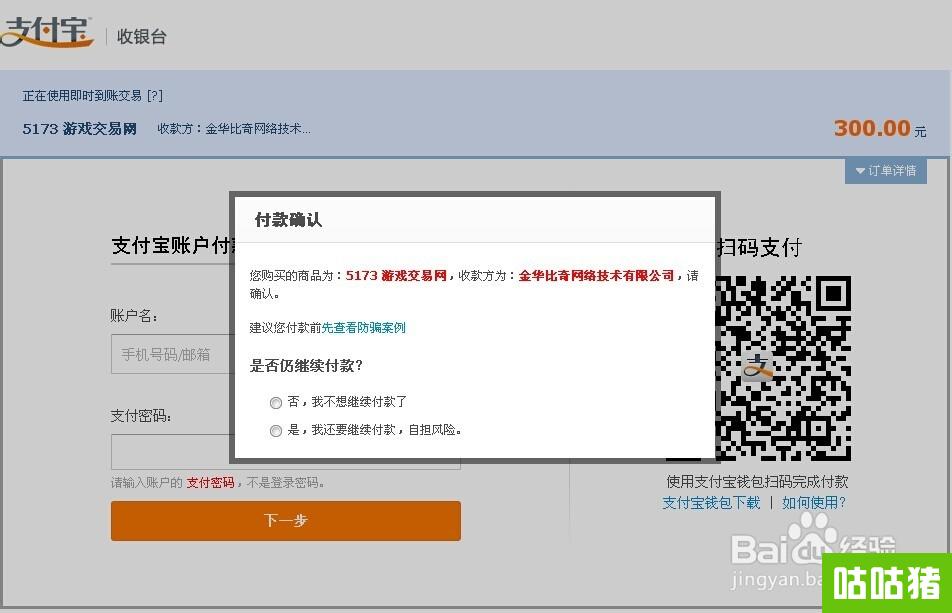Click the QR code for scan payment

coord(784,368)
